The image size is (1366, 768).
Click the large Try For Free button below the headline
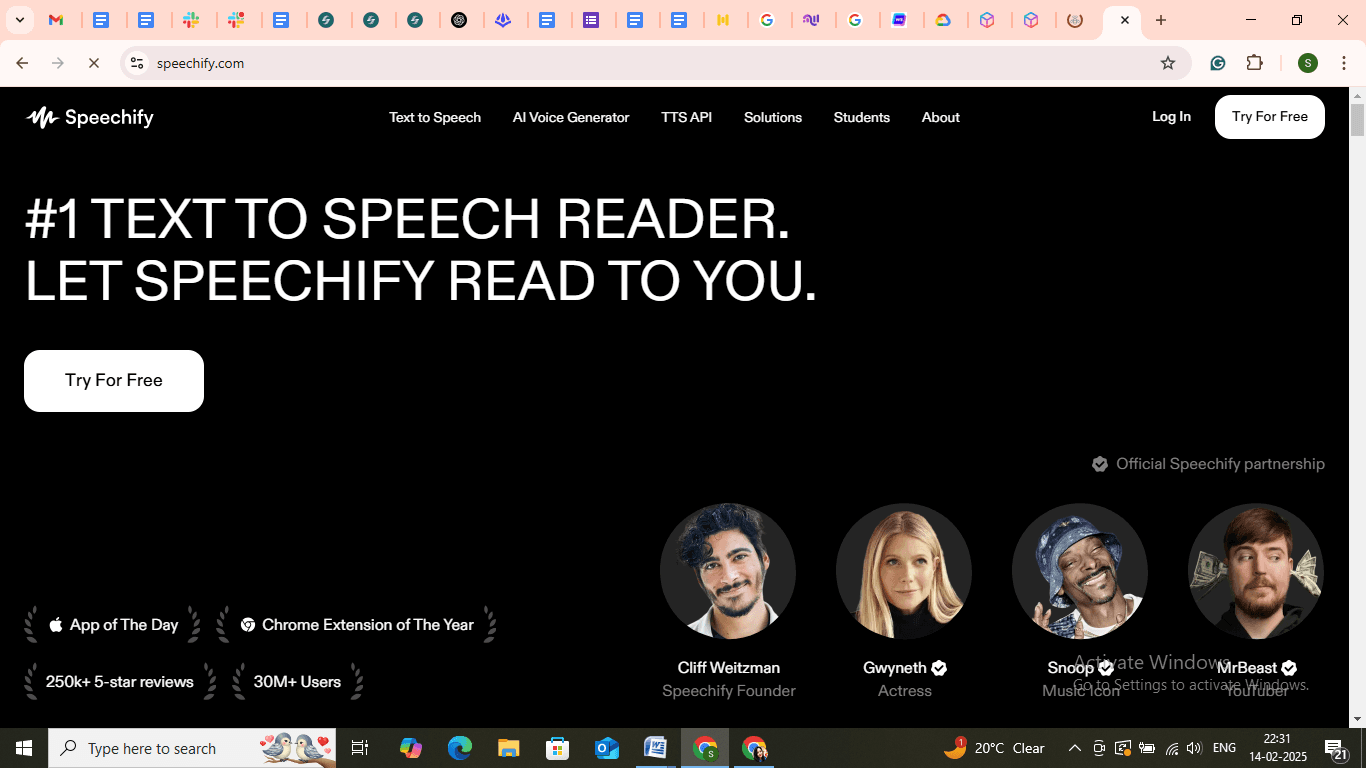[x=114, y=381]
